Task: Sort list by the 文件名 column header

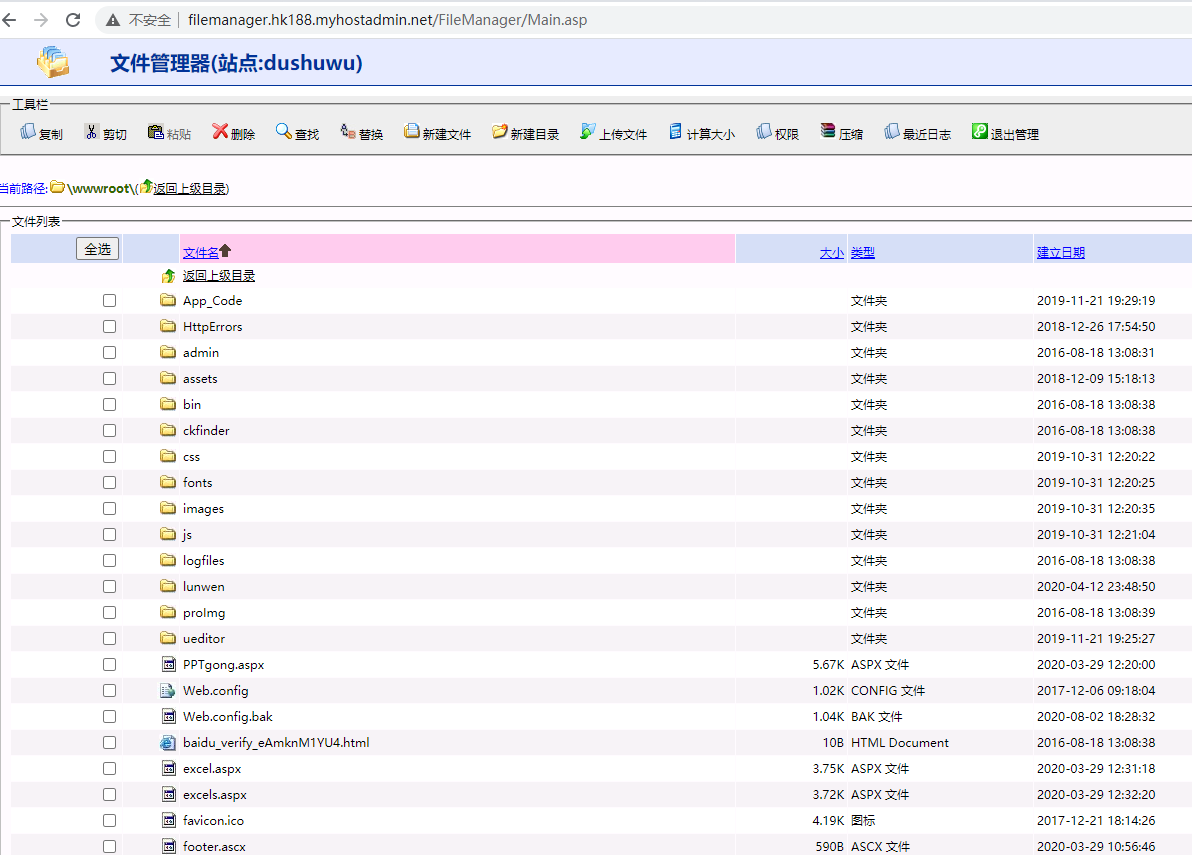Action: (200, 252)
